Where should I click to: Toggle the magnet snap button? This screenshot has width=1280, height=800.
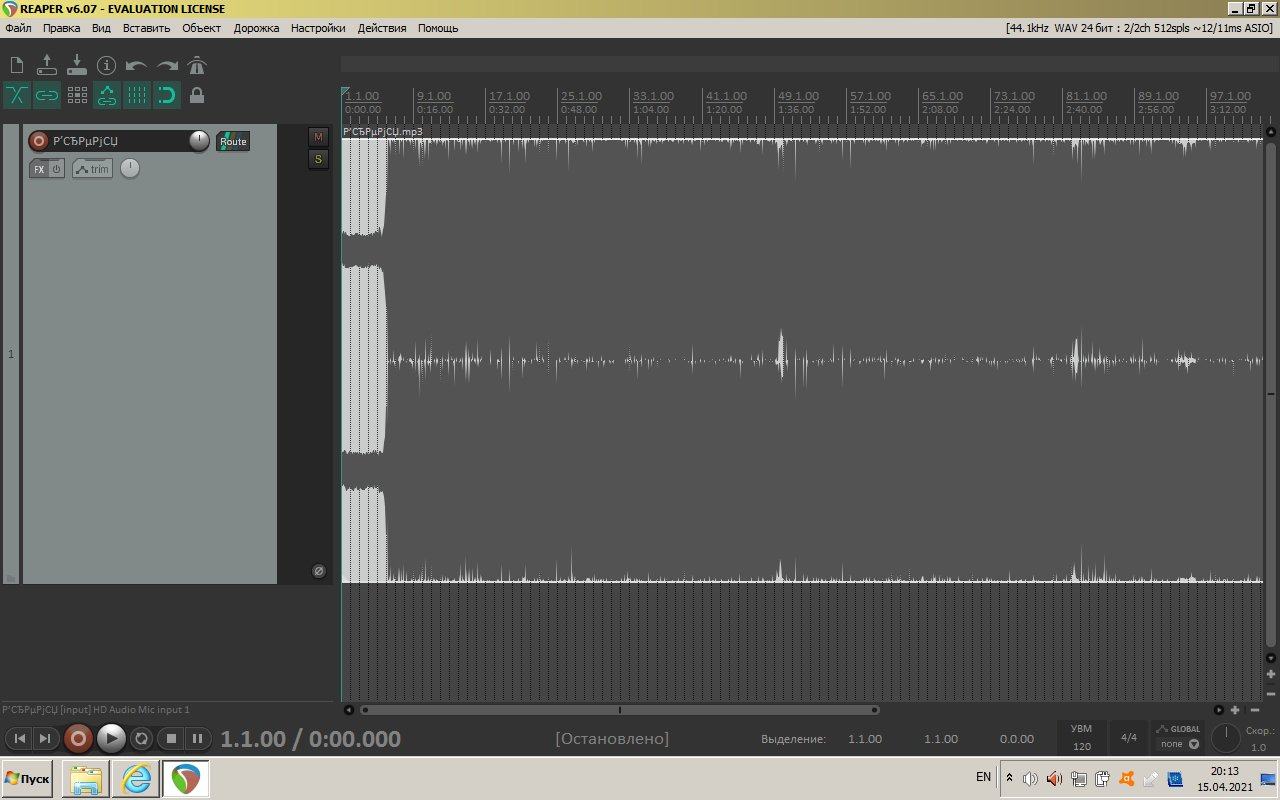pyautogui.click(x=167, y=96)
